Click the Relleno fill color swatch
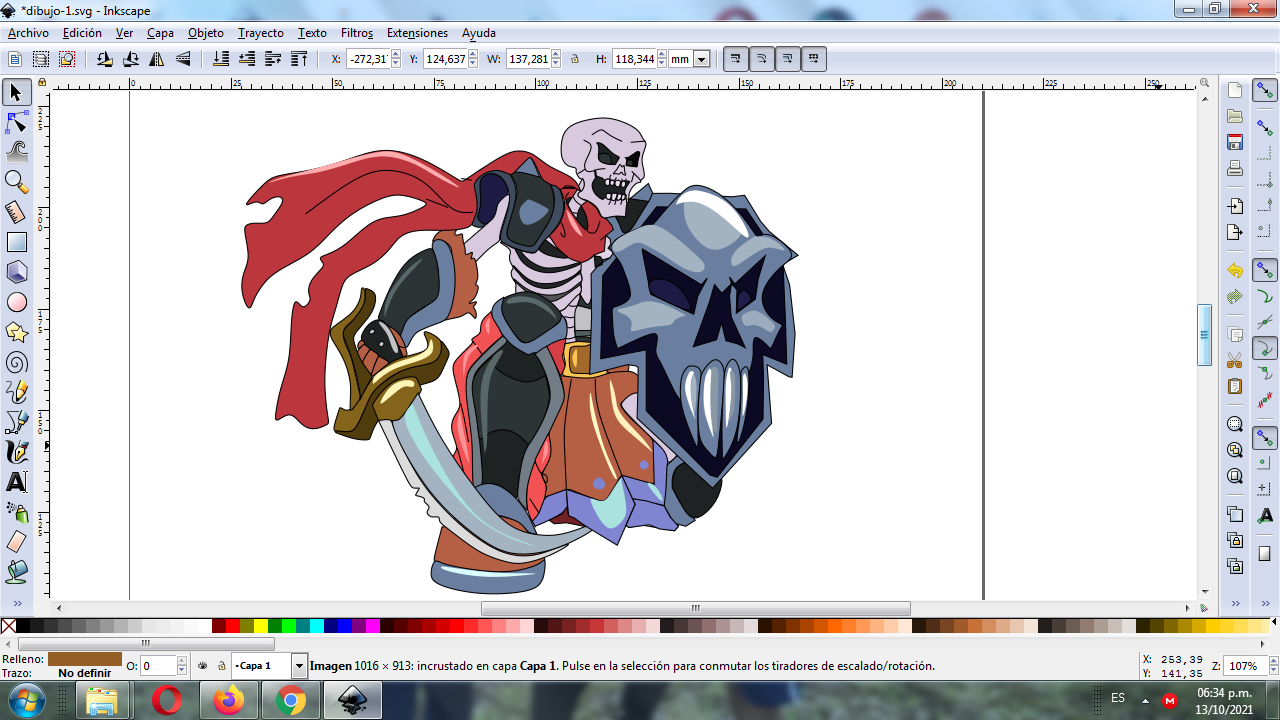1280x720 pixels. point(84,659)
